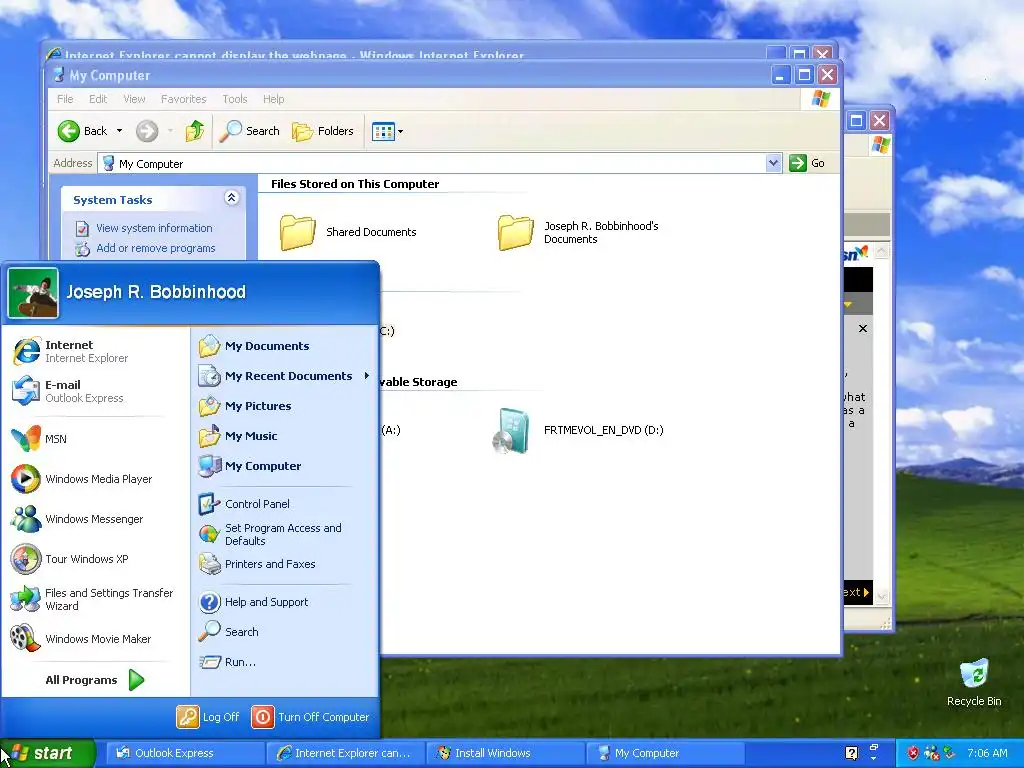Image resolution: width=1024 pixels, height=768 pixels.
Task: Switch to Outlook Express taskbar button
Action: 184,753
